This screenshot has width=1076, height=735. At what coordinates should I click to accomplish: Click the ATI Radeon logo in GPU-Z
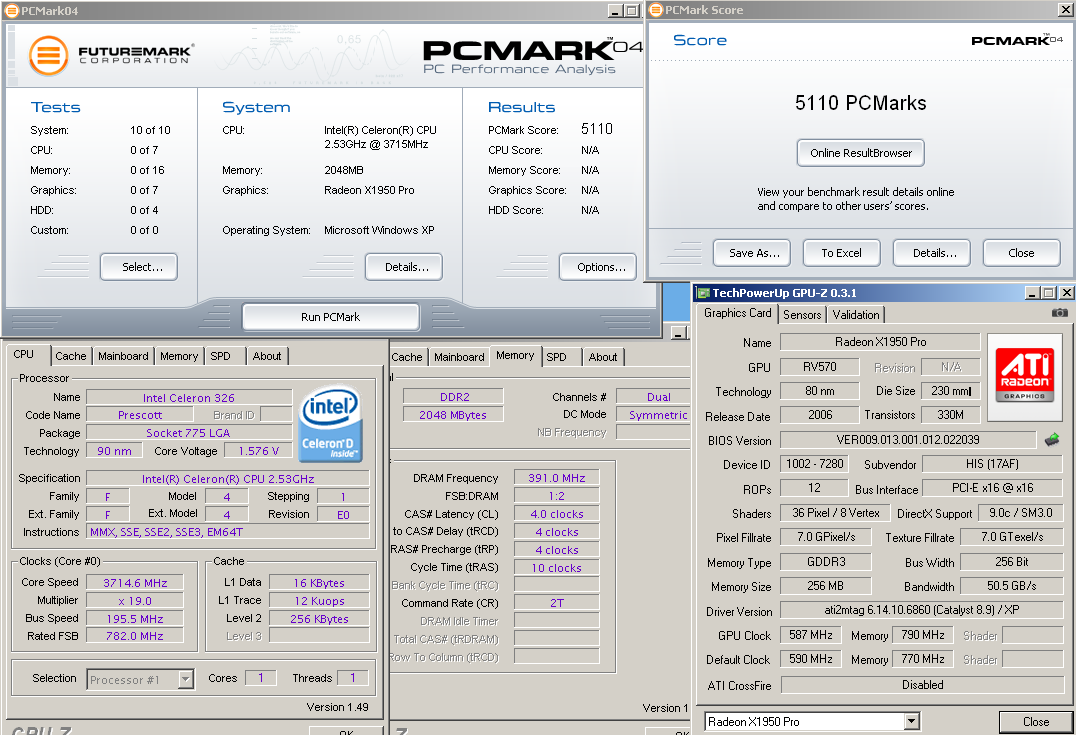1025,375
